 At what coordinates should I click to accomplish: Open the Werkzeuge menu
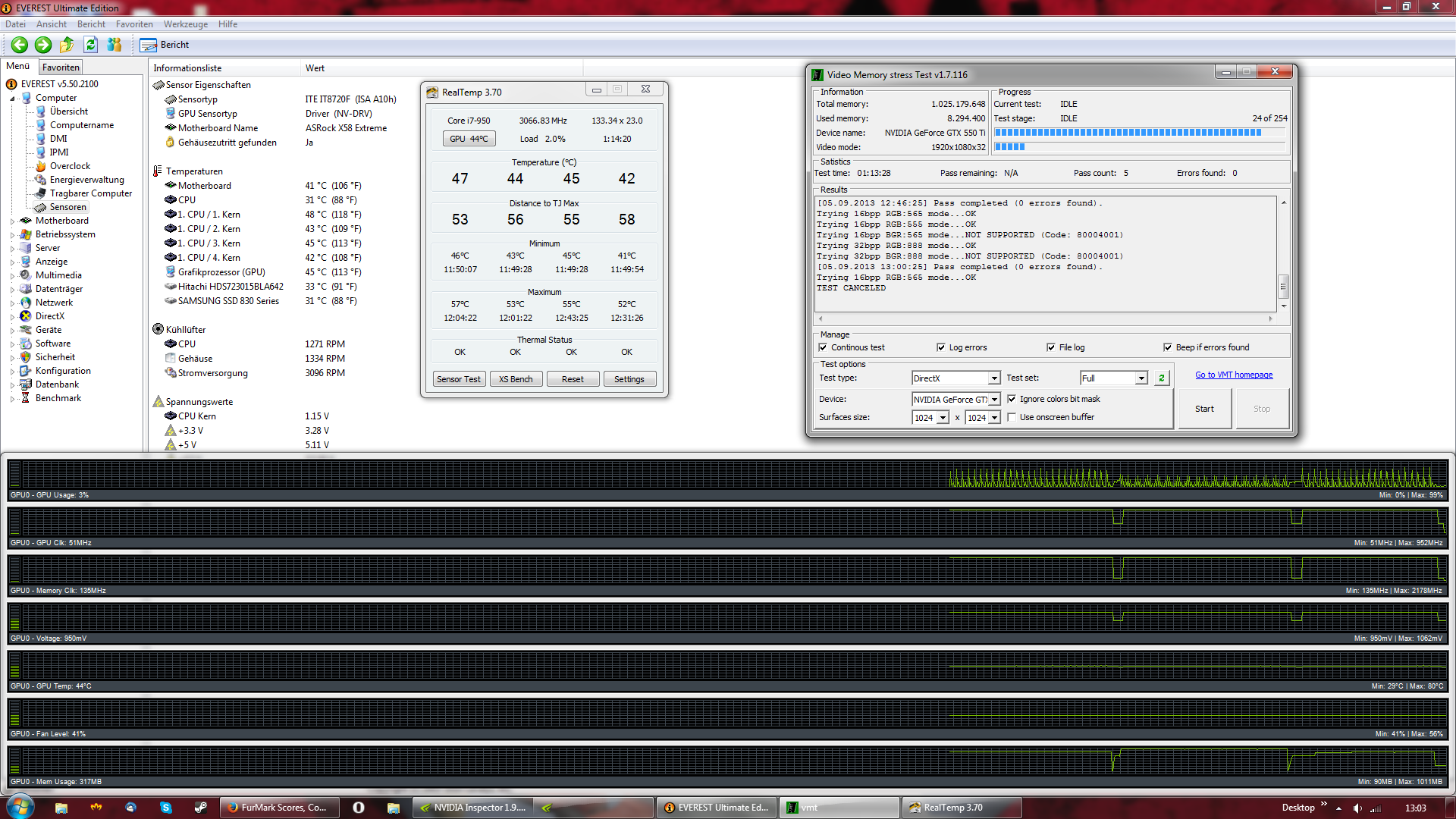(x=185, y=24)
